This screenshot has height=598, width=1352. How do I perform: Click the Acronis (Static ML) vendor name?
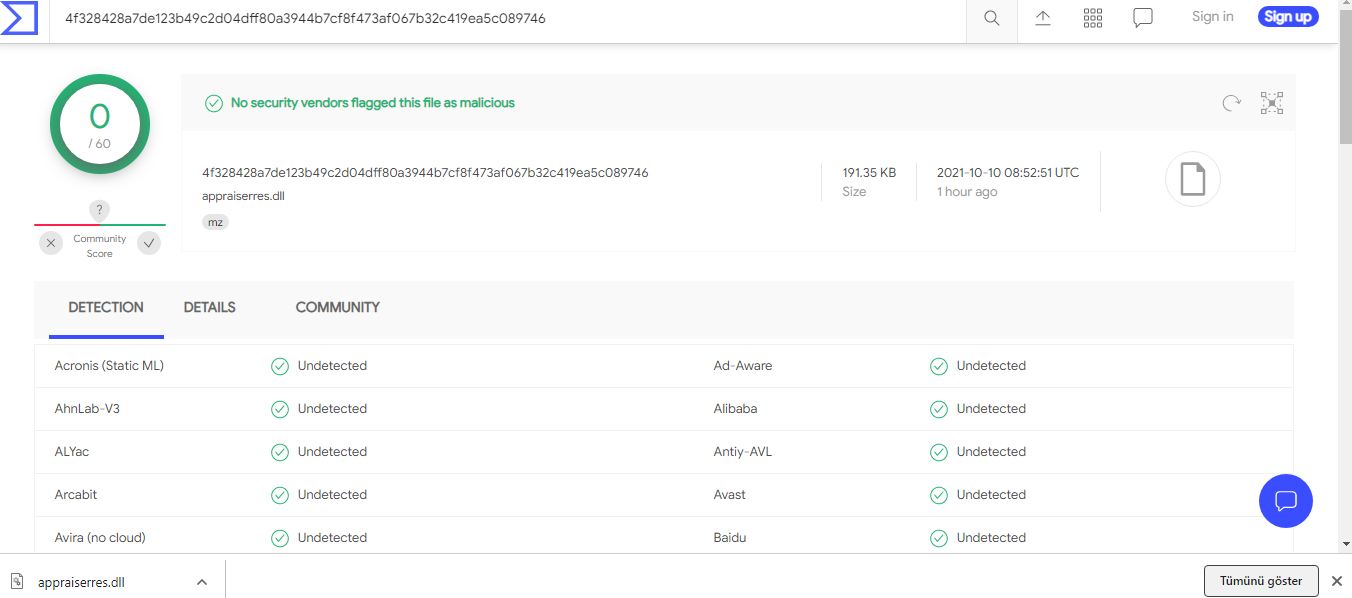point(109,366)
